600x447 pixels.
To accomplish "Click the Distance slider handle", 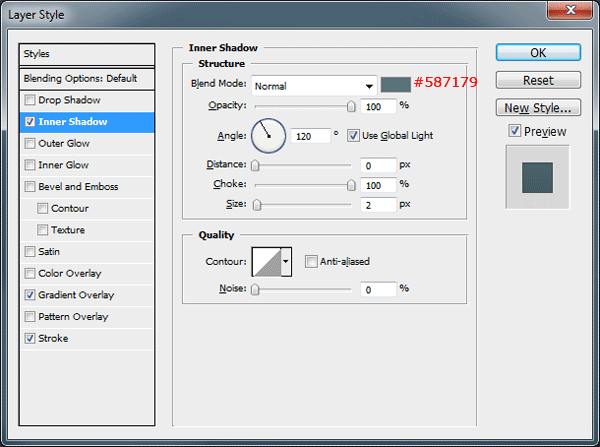I will 255,165.
